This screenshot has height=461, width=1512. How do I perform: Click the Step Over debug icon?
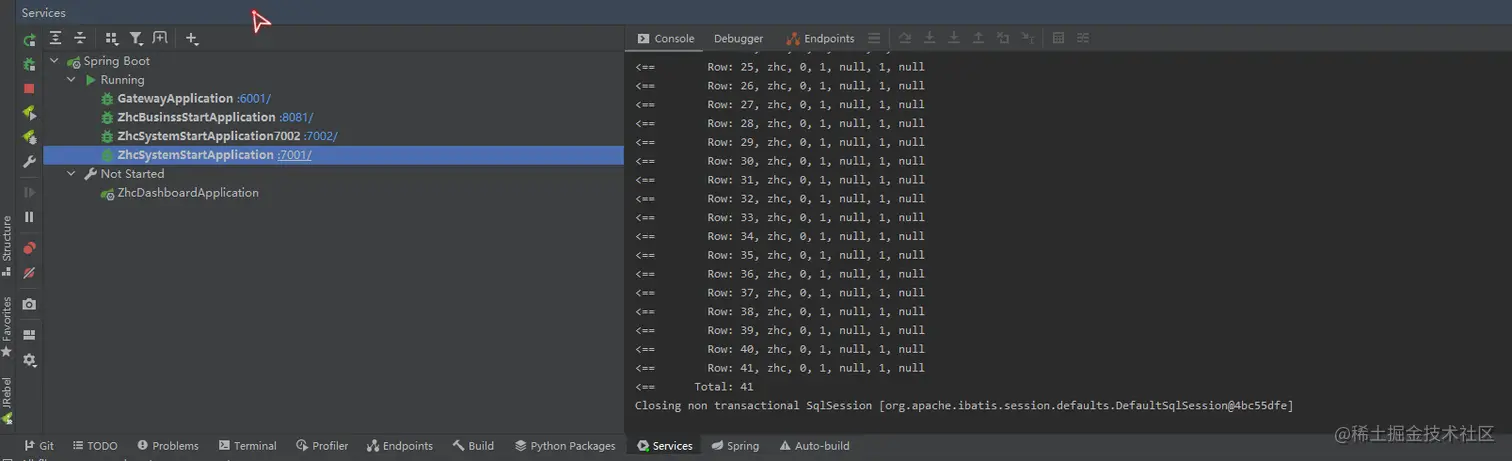[905, 38]
